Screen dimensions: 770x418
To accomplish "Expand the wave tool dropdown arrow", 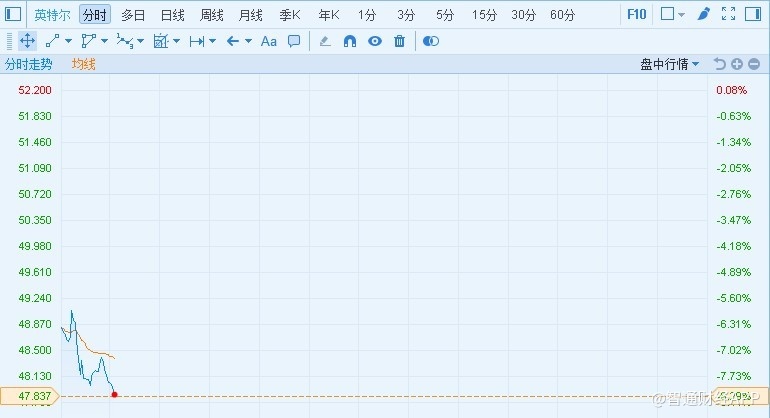I will pos(140,41).
